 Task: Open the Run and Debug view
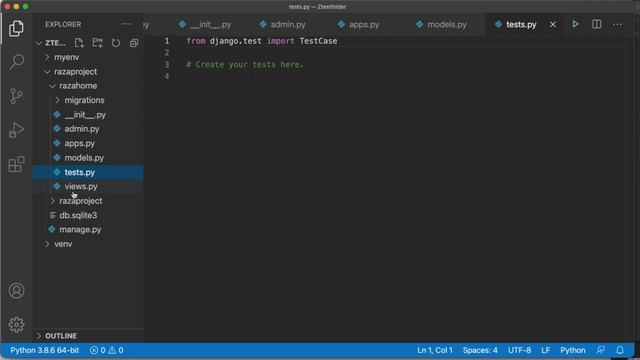pyautogui.click(x=16, y=130)
